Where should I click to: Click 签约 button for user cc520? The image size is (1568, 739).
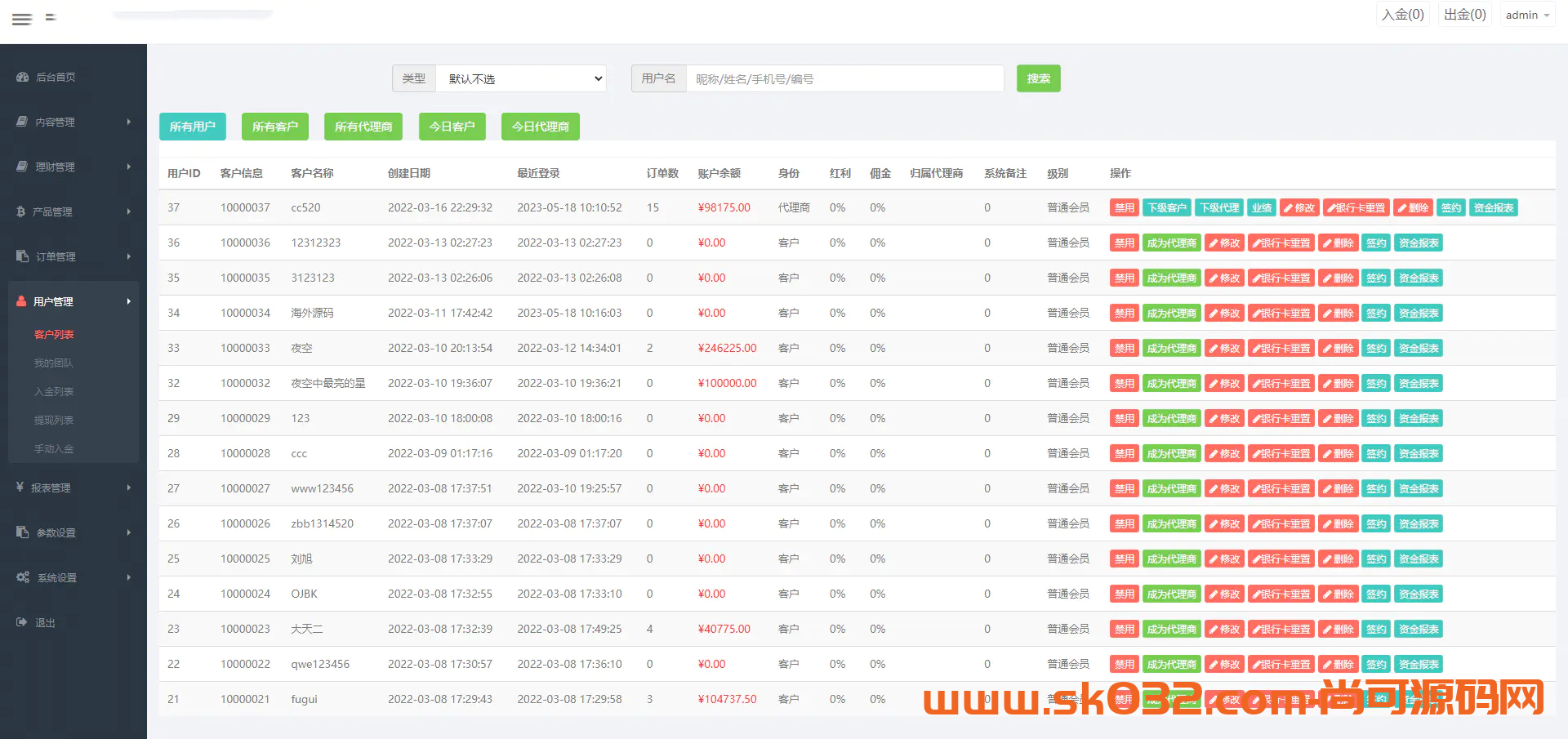click(1451, 207)
